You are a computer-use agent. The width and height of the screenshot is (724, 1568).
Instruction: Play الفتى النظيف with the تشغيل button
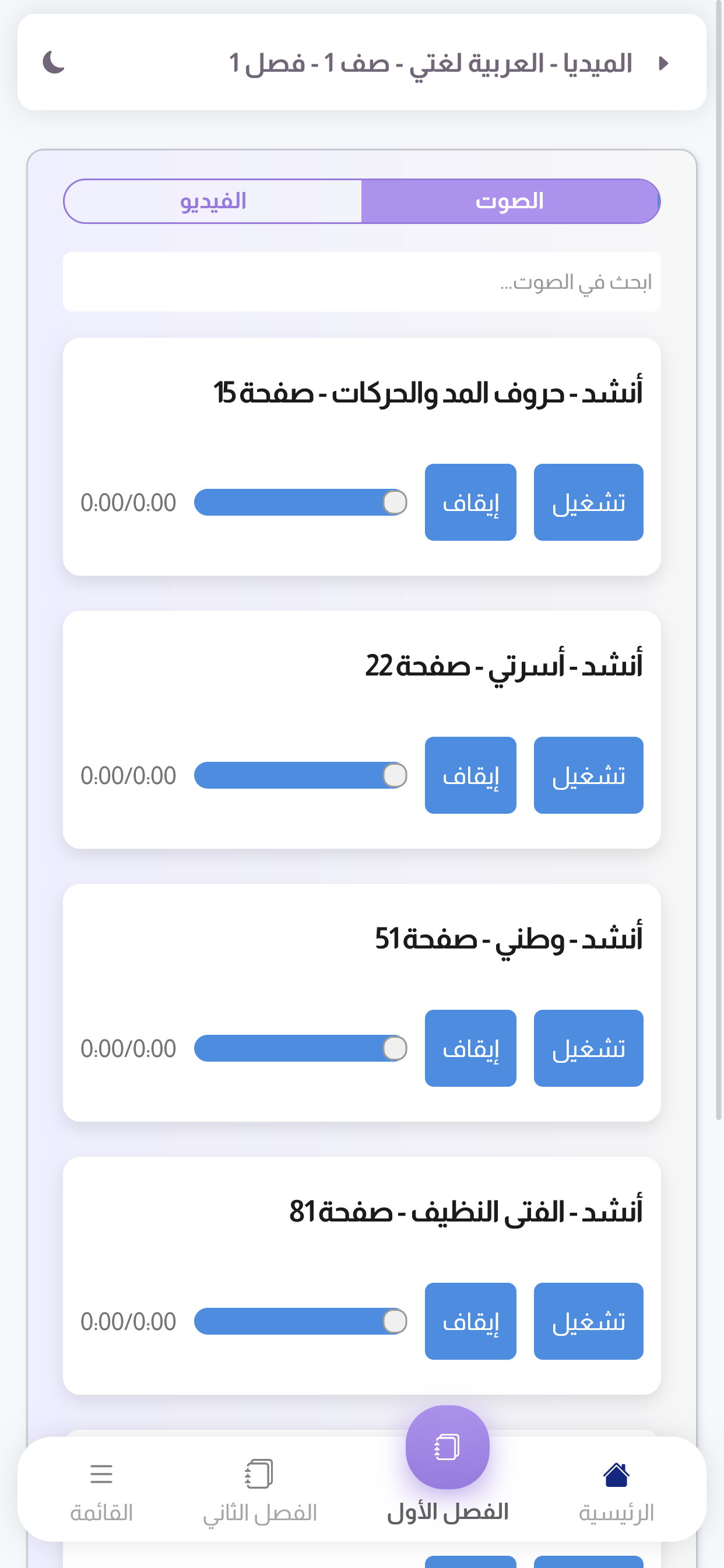pos(588,1321)
